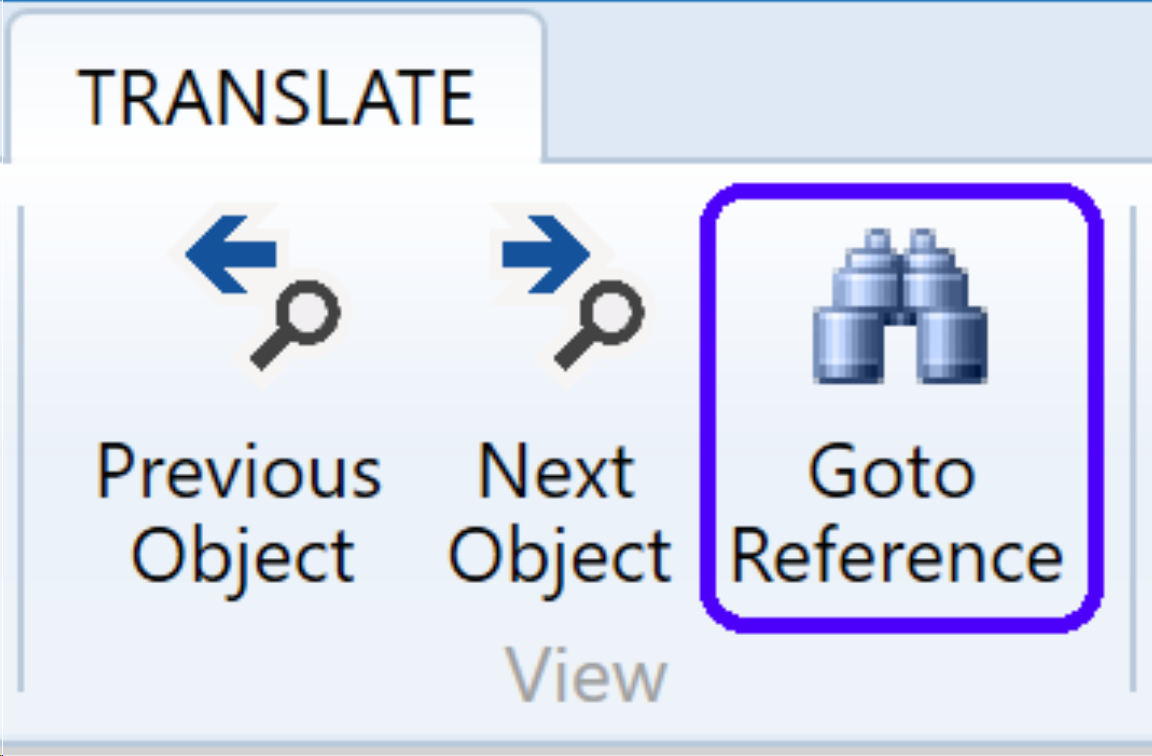The image size is (1152, 756).
Task: Click the "Goto Reference" text label
Action: tap(897, 512)
